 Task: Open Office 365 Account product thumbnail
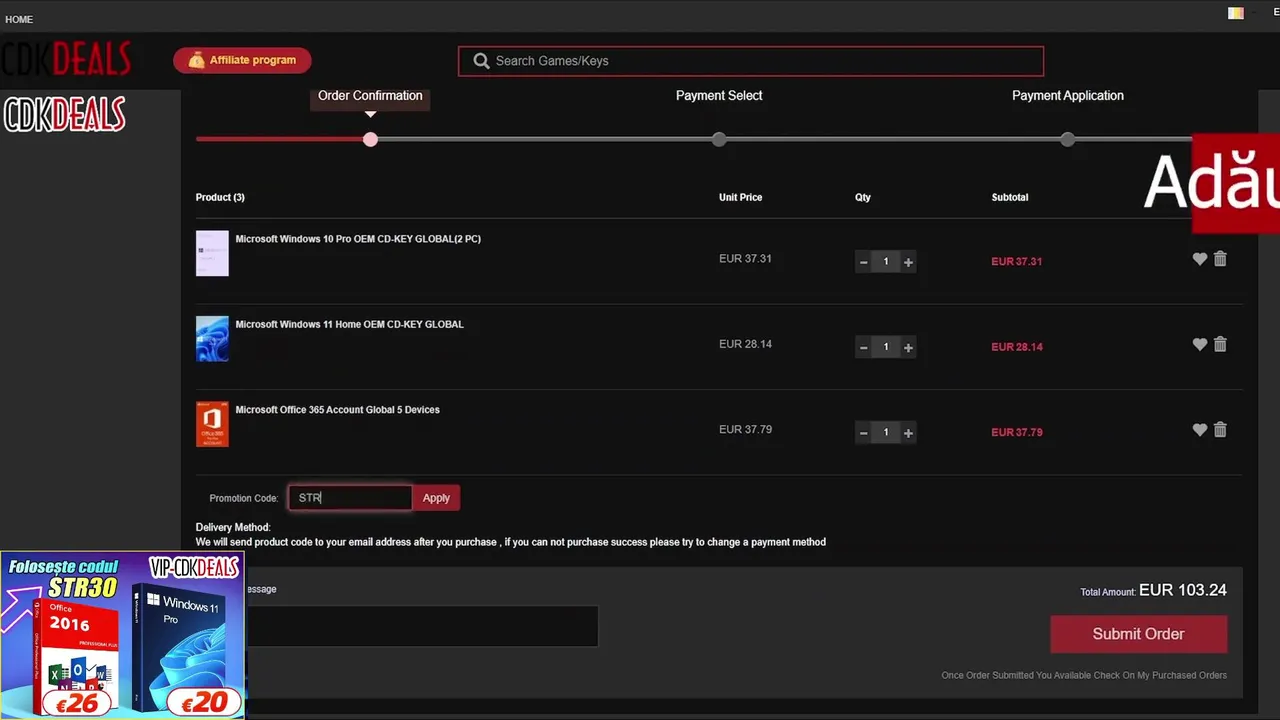(x=212, y=424)
